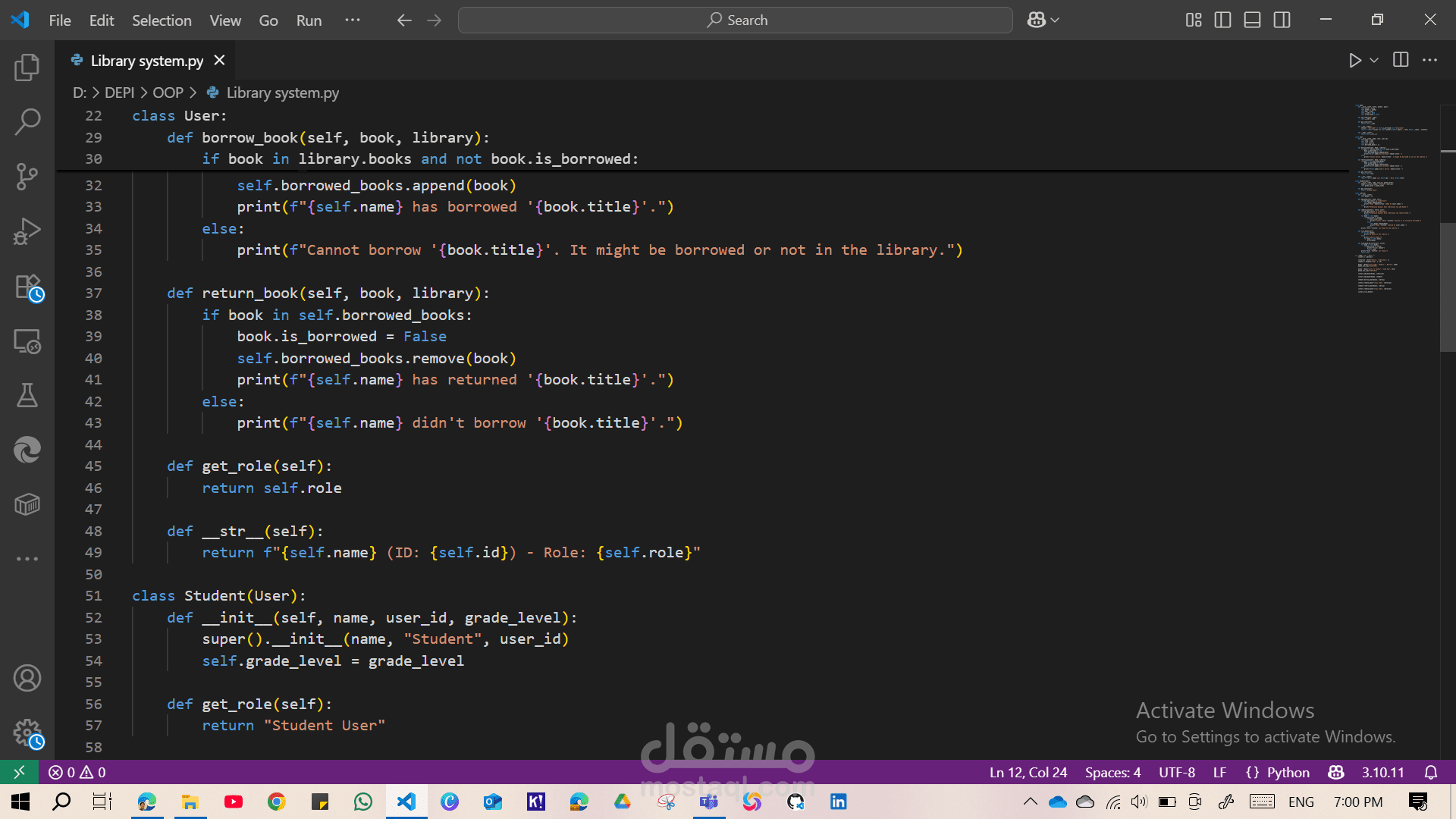Open the Manage gear settings

click(27, 733)
